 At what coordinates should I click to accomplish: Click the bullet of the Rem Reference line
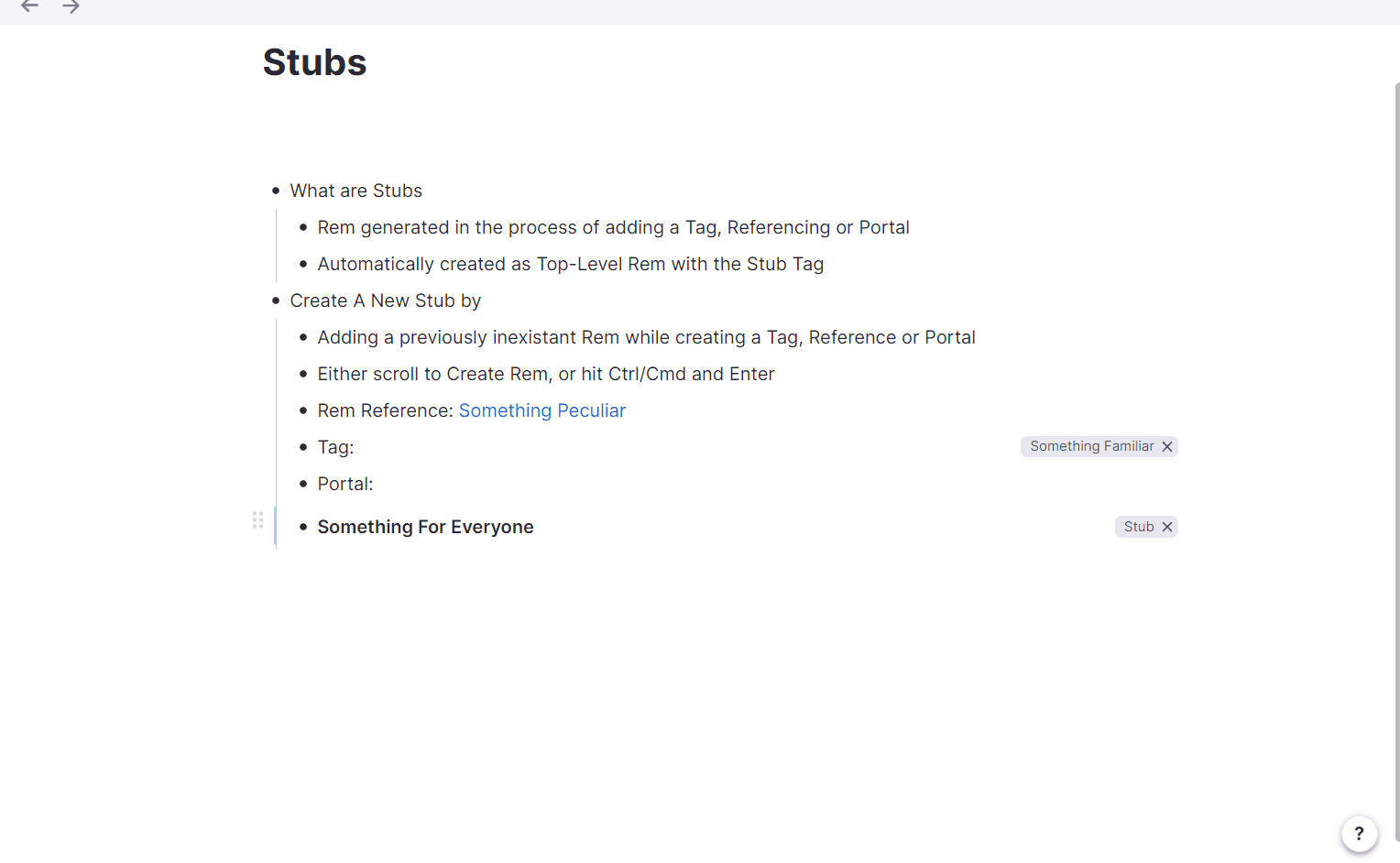click(303, 410)
